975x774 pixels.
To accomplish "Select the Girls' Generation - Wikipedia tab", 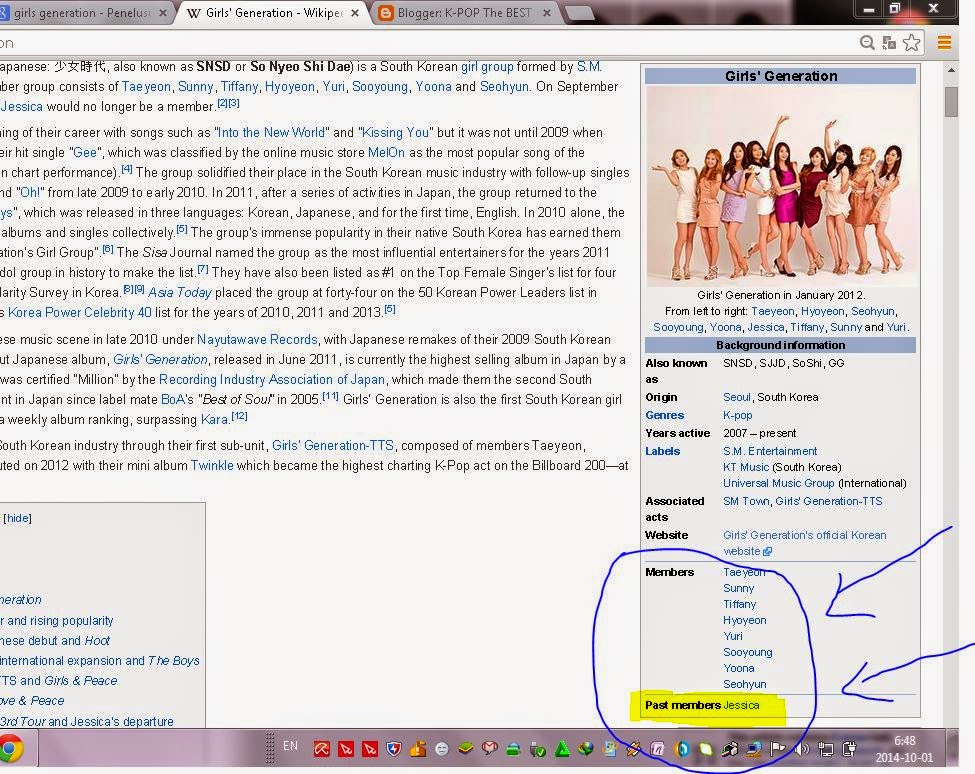I will pos(274,13).
